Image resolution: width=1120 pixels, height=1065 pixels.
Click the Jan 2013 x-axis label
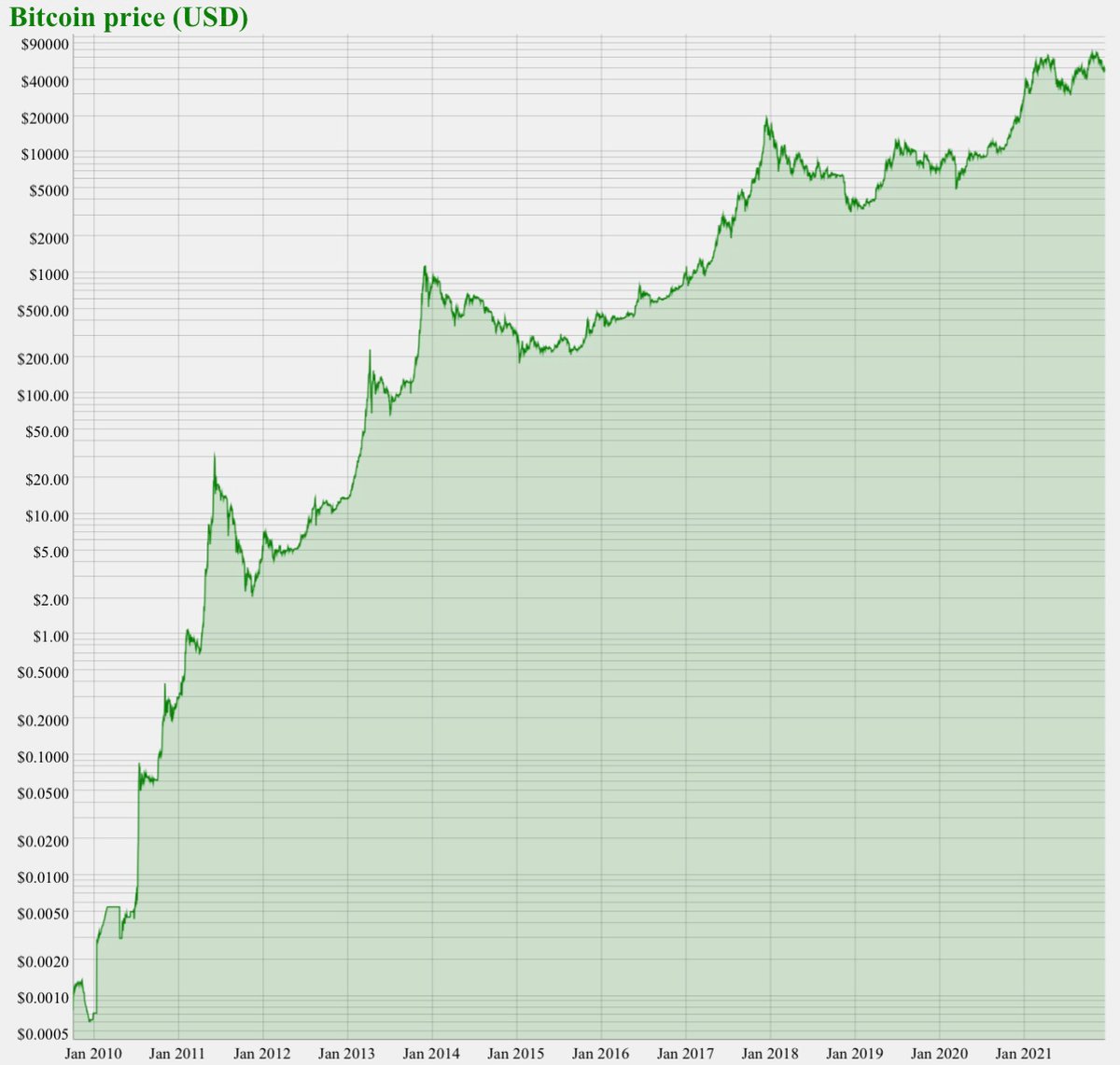pos(345,1053)
